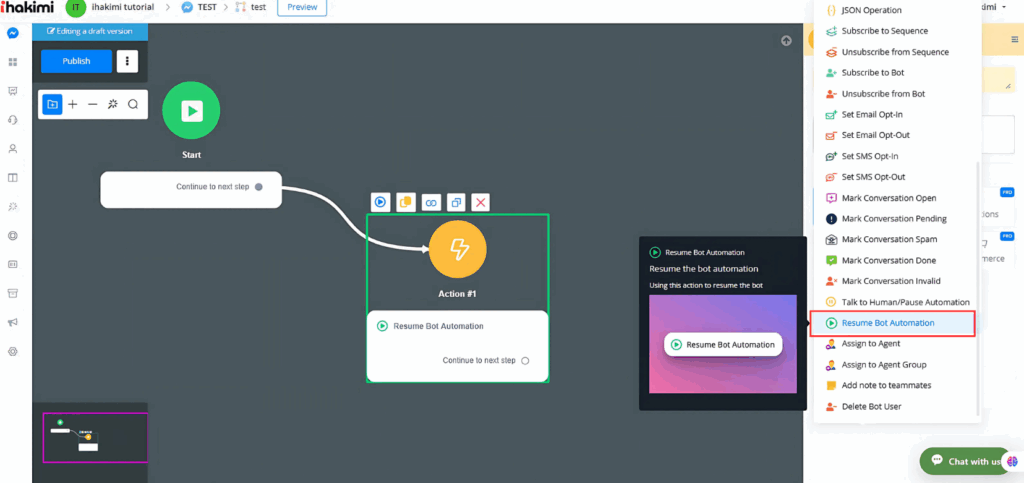Click the Preview button
The width and height of the screenshot is (1024, 483).
[302, 7]
